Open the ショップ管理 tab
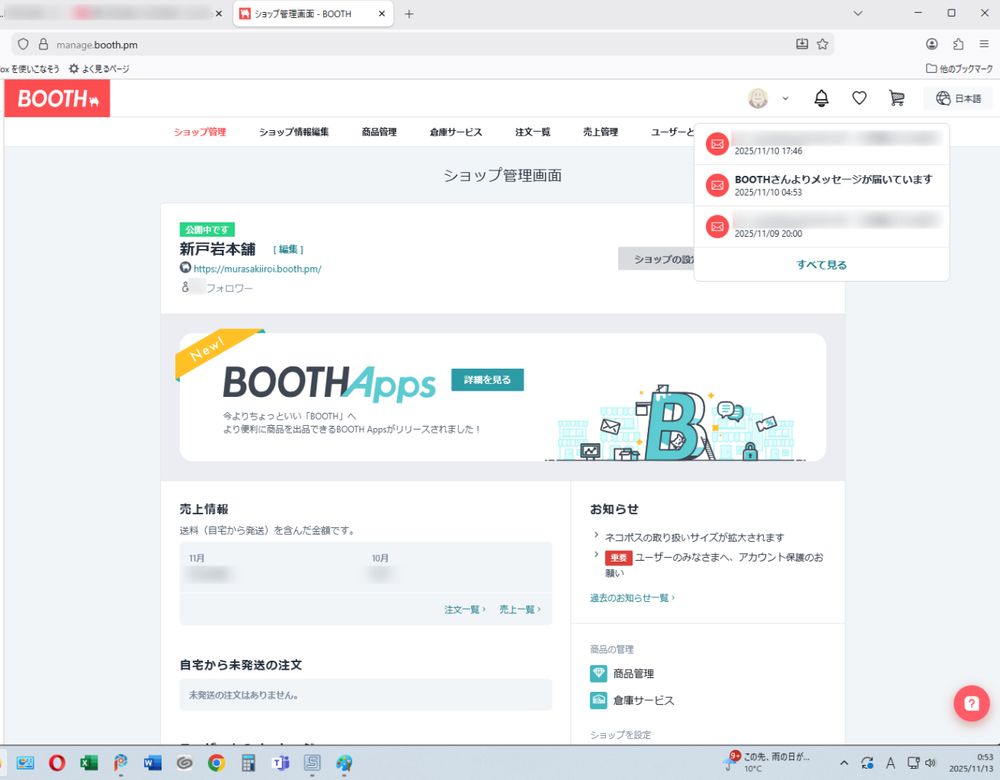This screenshot has width=1000, height=780. click(200, 132)
